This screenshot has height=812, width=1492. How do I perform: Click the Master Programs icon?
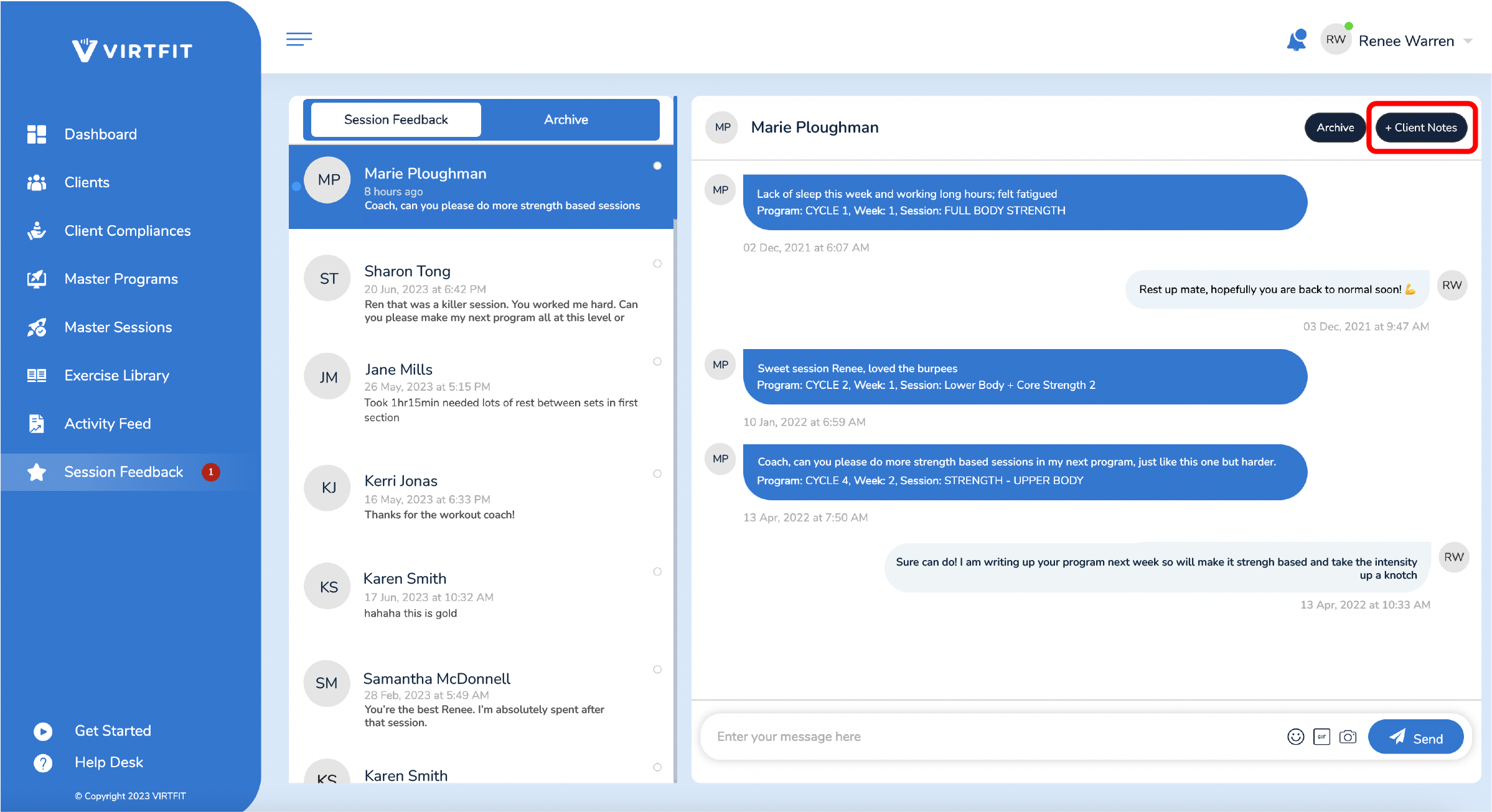(x=37, y=279)
